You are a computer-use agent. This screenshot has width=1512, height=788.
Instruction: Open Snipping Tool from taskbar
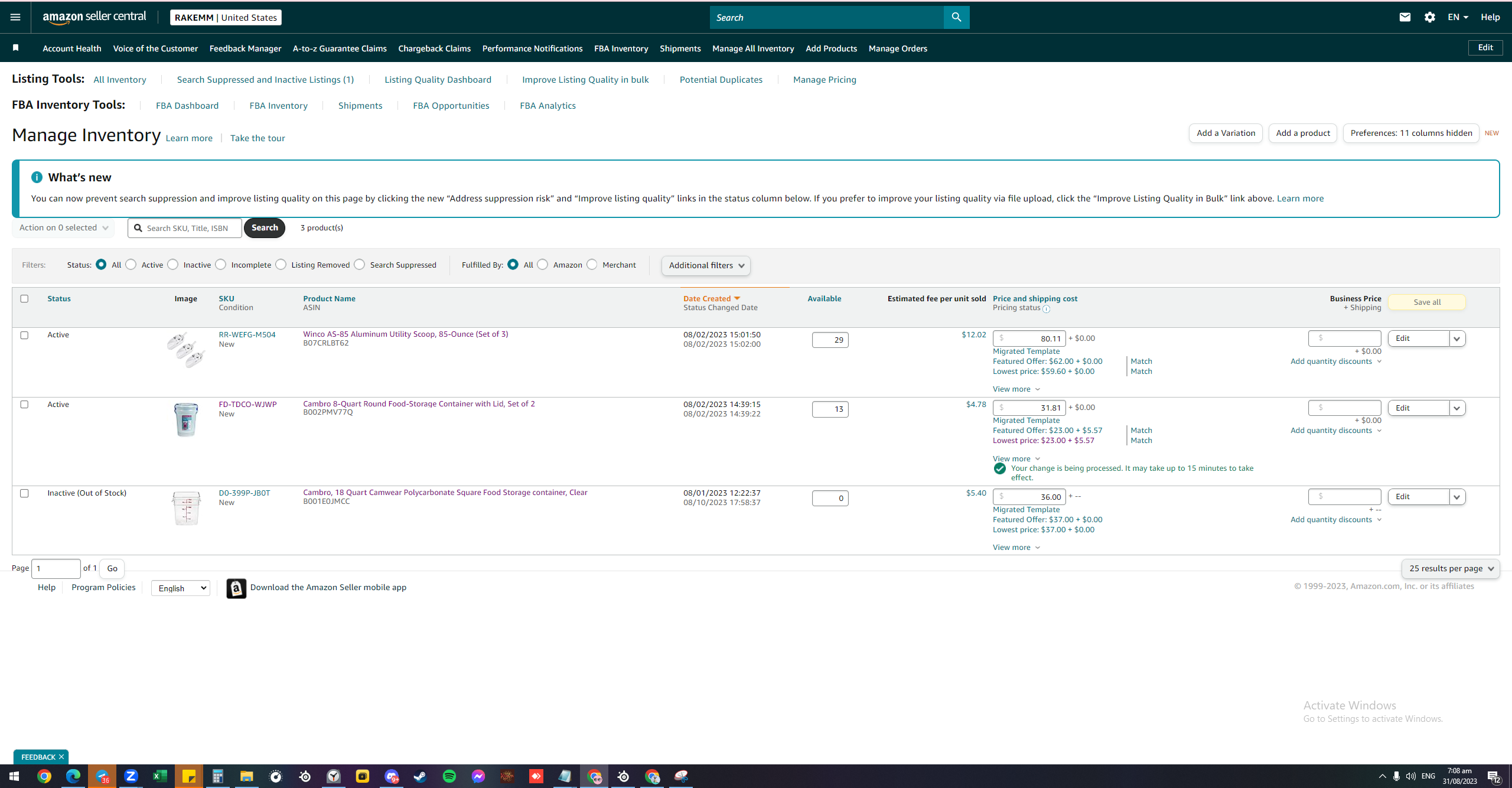[681, 776]
